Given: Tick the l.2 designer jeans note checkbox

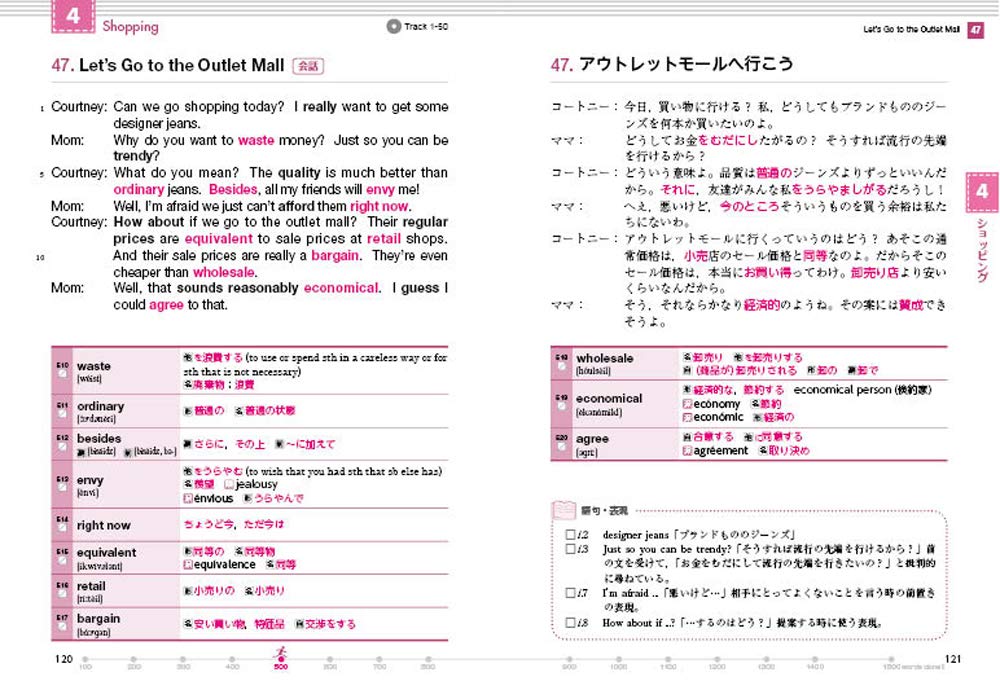Looking at the screenshot, I should (571, 534).
